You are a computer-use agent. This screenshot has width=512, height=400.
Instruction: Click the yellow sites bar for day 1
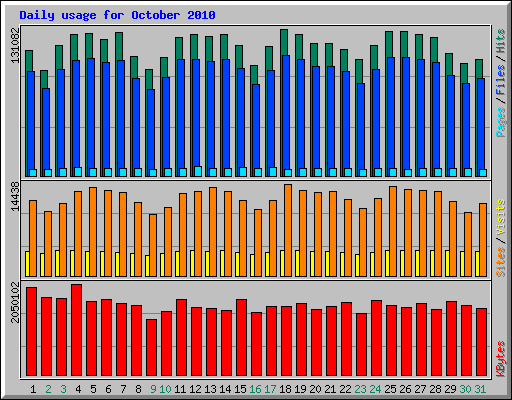click(27, 264)
